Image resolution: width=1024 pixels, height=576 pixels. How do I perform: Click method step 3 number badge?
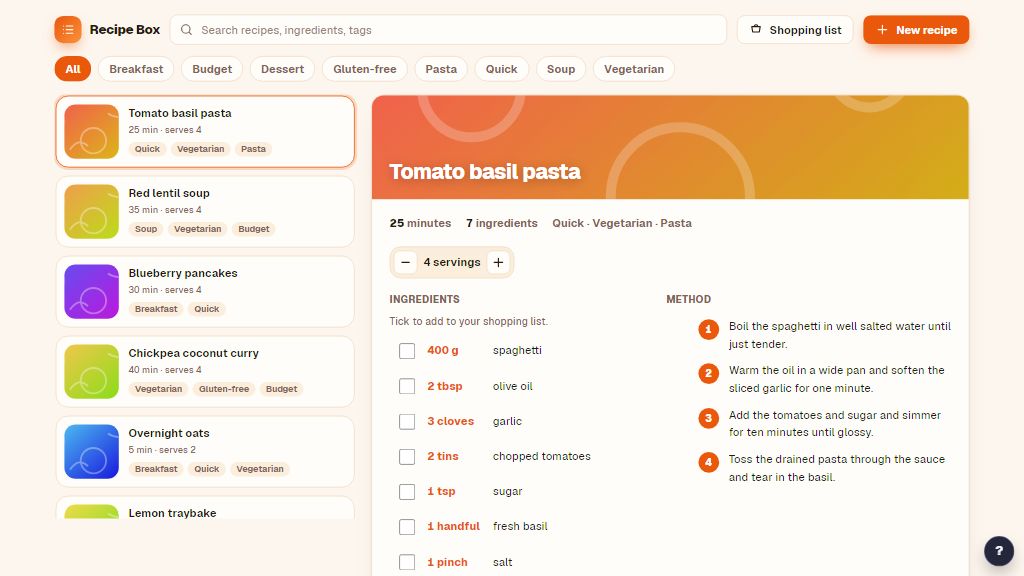click(709, 418)
